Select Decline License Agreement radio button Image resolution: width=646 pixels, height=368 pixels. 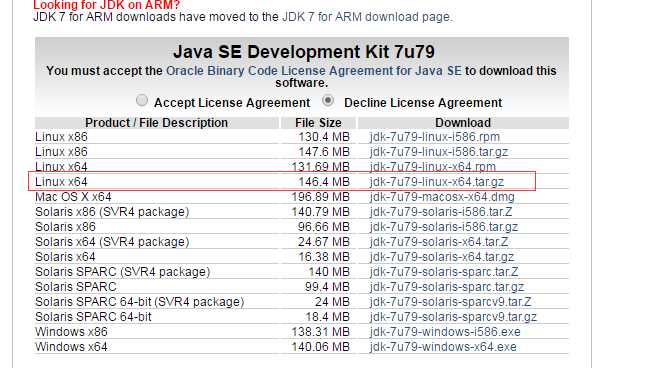328,101
